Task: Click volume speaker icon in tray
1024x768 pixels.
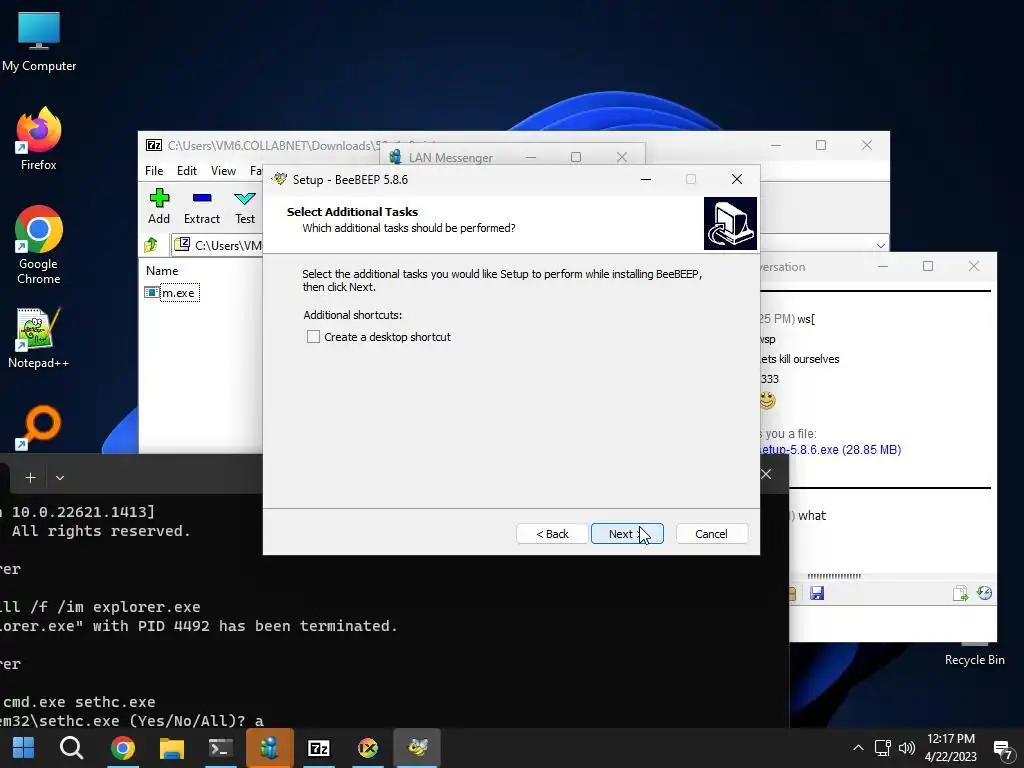Action: tap(907, 748)
